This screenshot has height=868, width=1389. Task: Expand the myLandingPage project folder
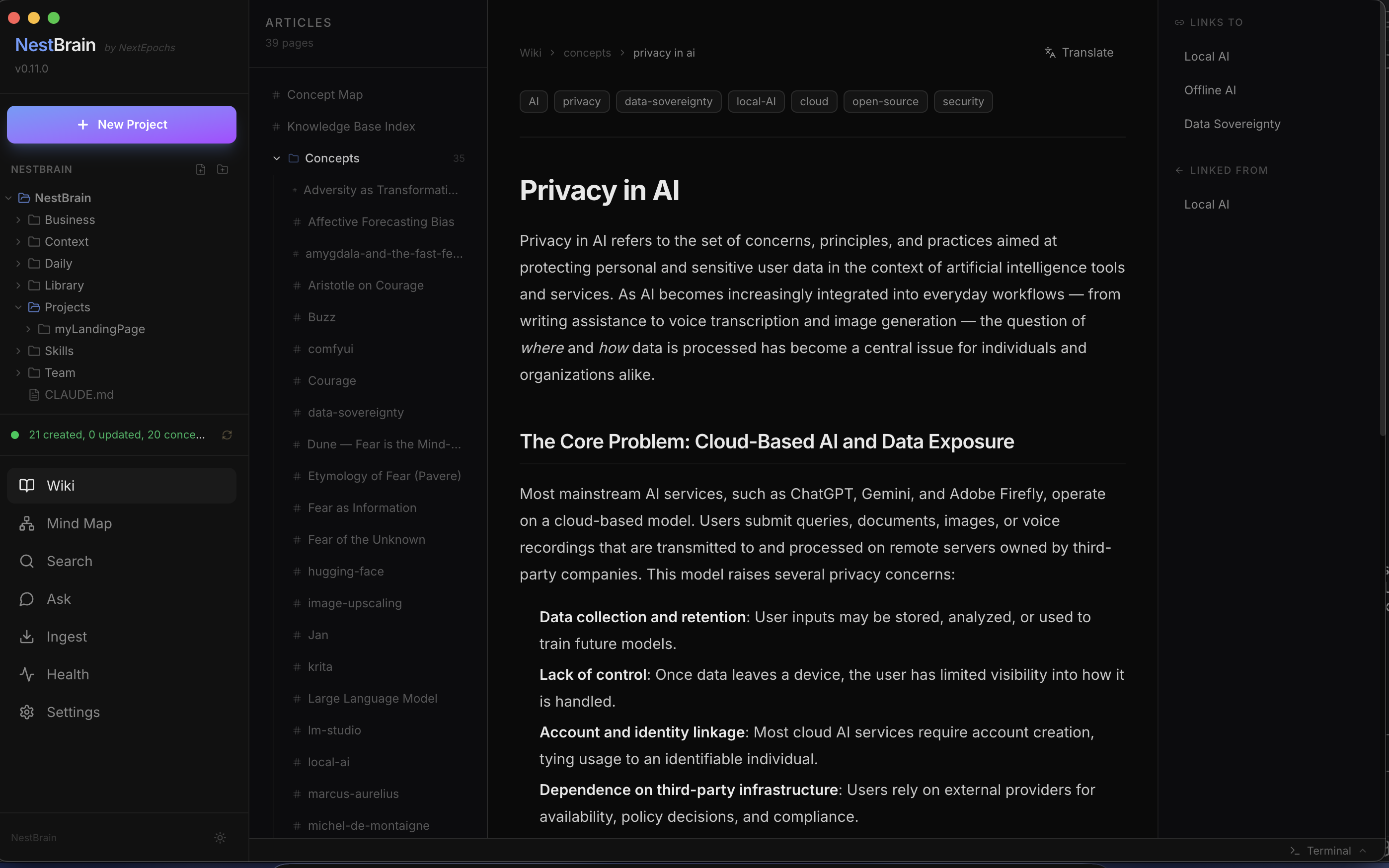coord(27,329)
